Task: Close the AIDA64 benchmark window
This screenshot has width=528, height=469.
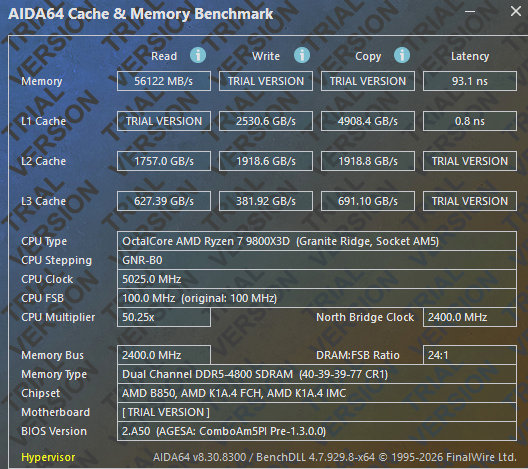Action: pyautogui.click(x=516, y=11)
